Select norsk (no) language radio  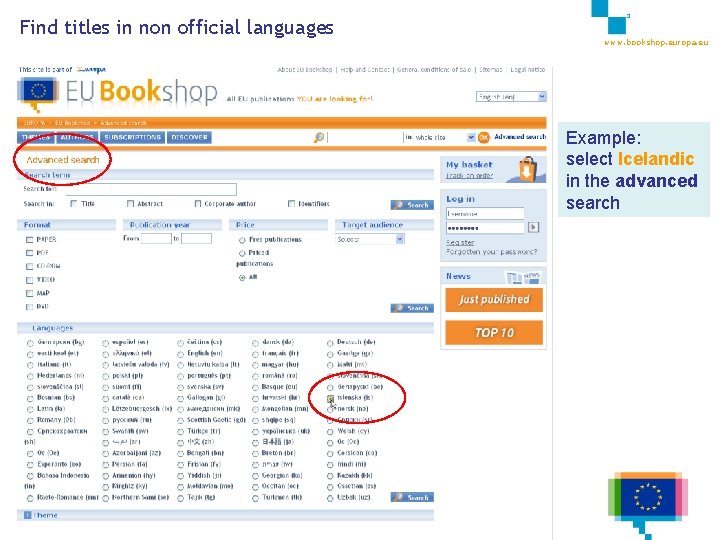330,409
